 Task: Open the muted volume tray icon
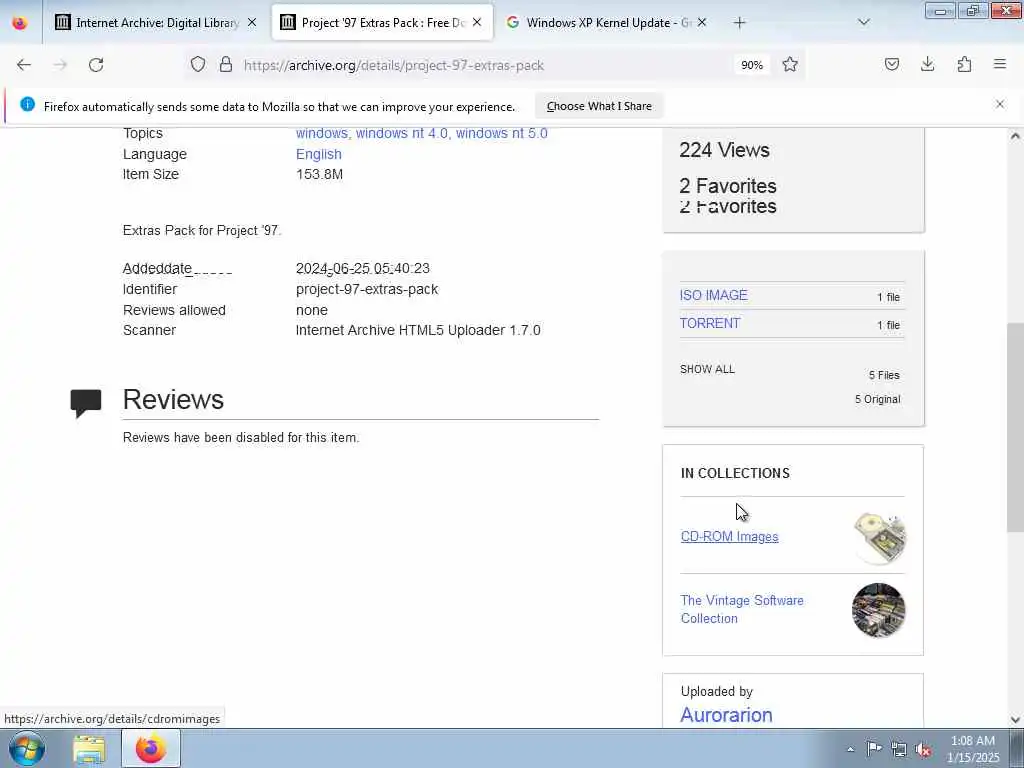tap(923, 750)
